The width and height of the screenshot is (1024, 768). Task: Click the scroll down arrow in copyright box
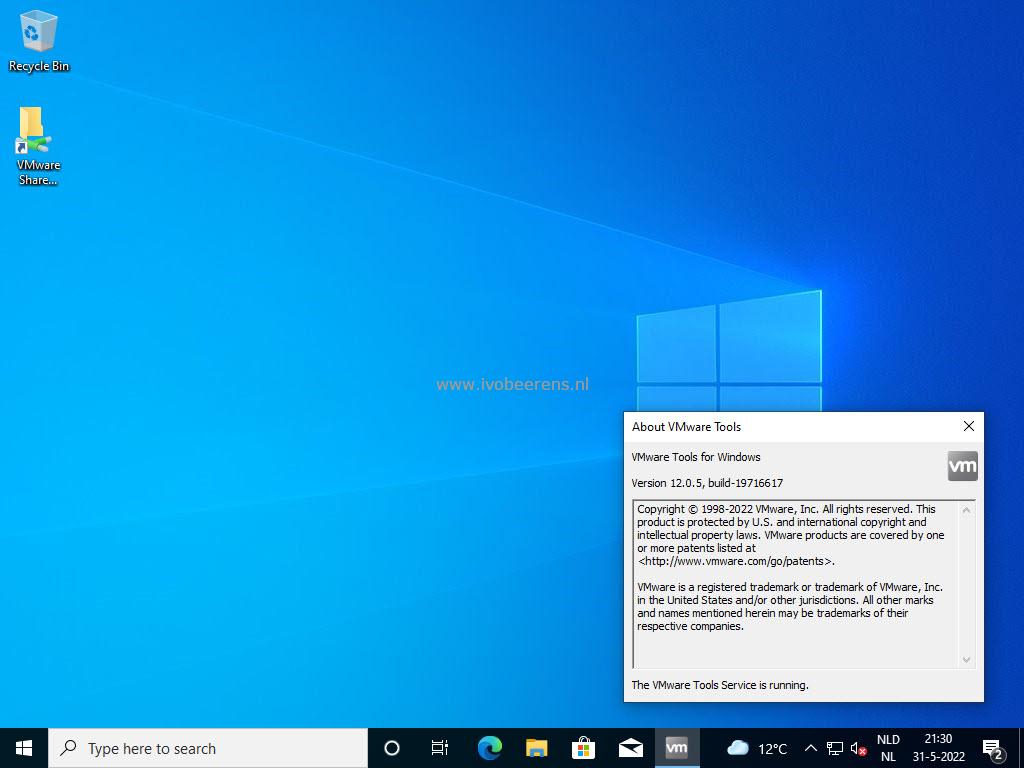click(967, 660)
